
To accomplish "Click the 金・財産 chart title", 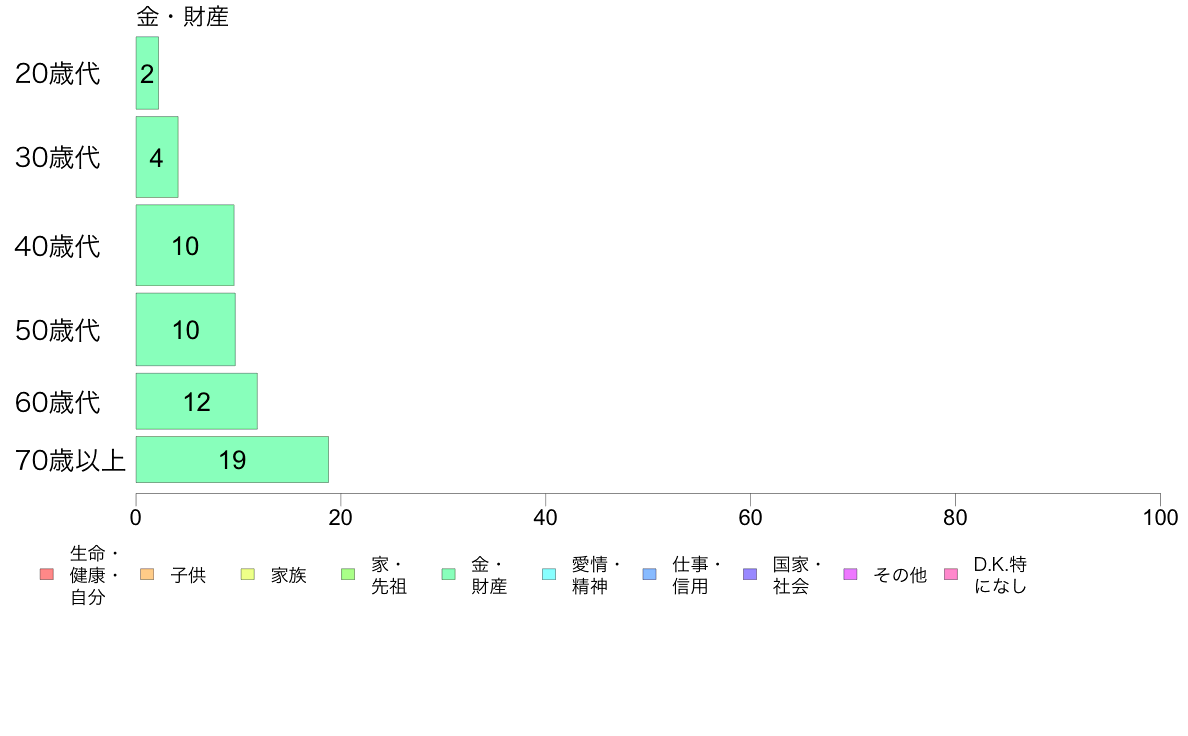I will (182, 17).
